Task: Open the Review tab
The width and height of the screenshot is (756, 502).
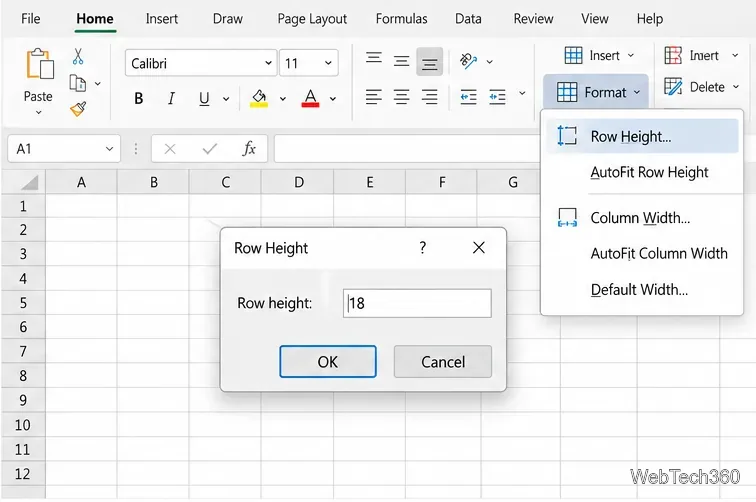Action: coord(533,19)
